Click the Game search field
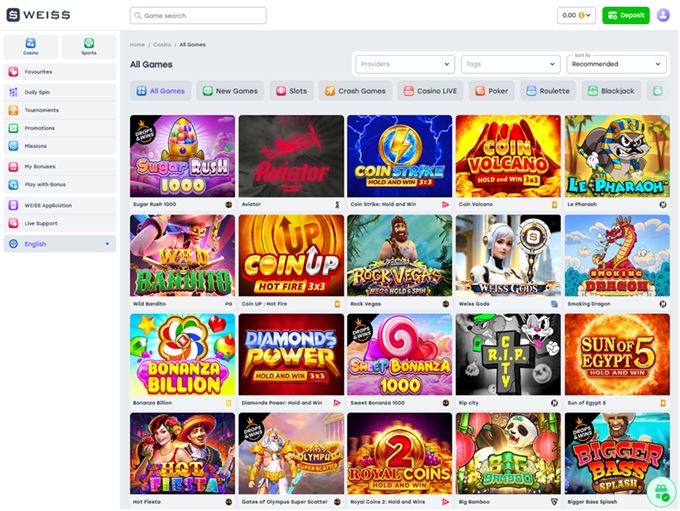Image resolution: width=680 pixels, height=511 pixels. click(198, 15)
